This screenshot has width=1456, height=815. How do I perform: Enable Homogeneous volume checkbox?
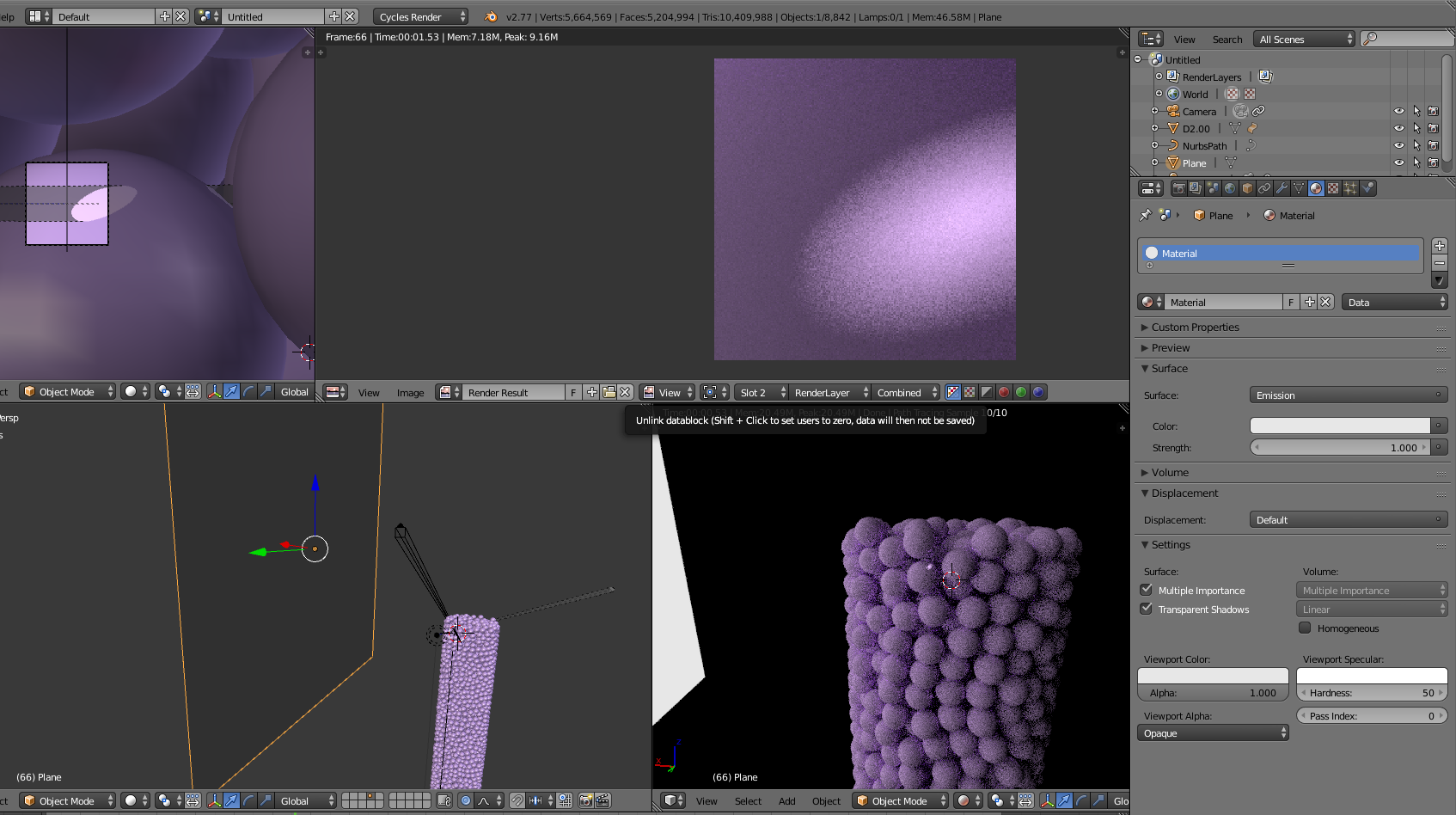pyautogui.click(x=1305, y=628)
